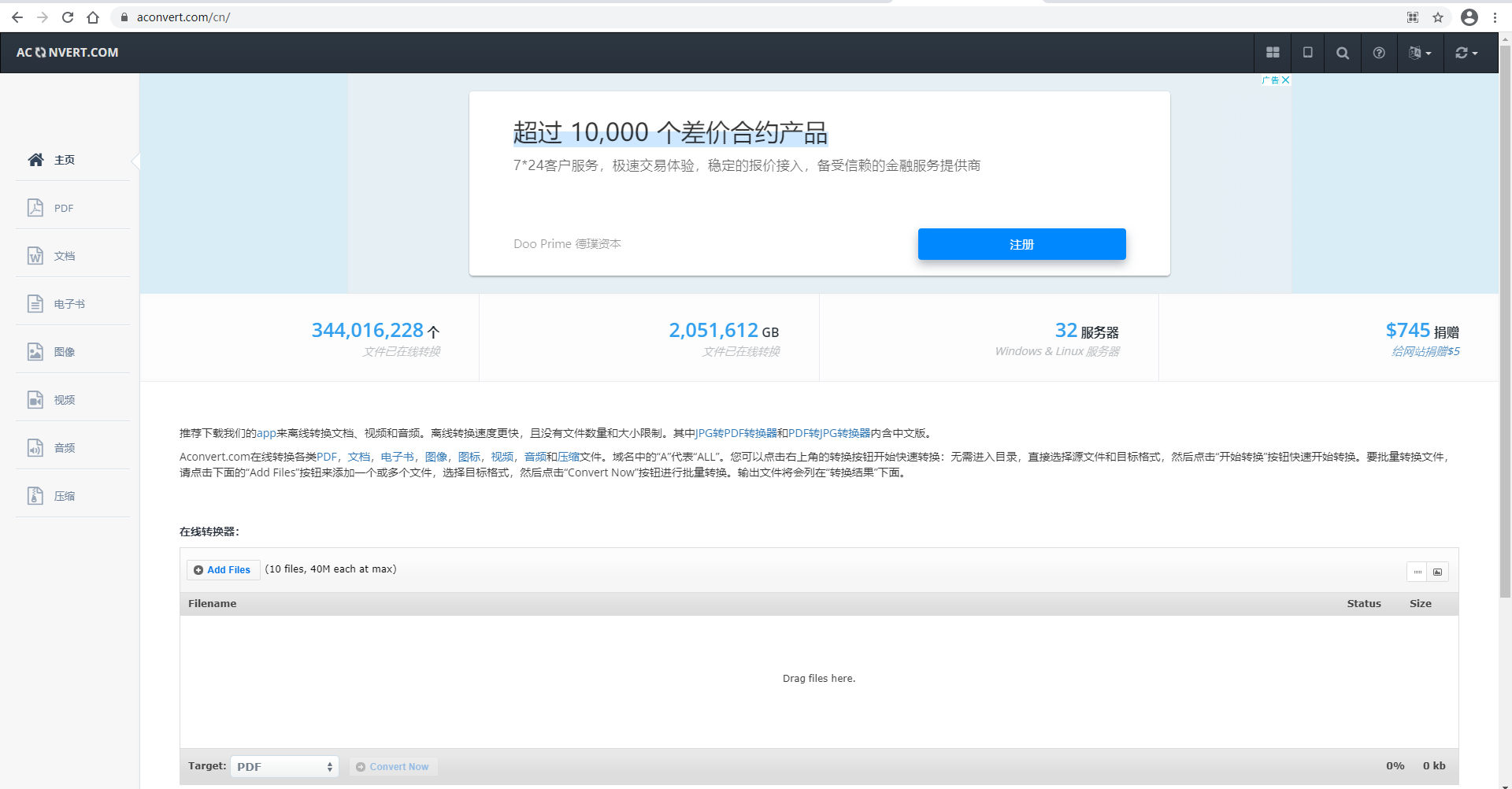Click the blue 注册 register button
Screen dimensions: 1512x789
click(1021, 244)
